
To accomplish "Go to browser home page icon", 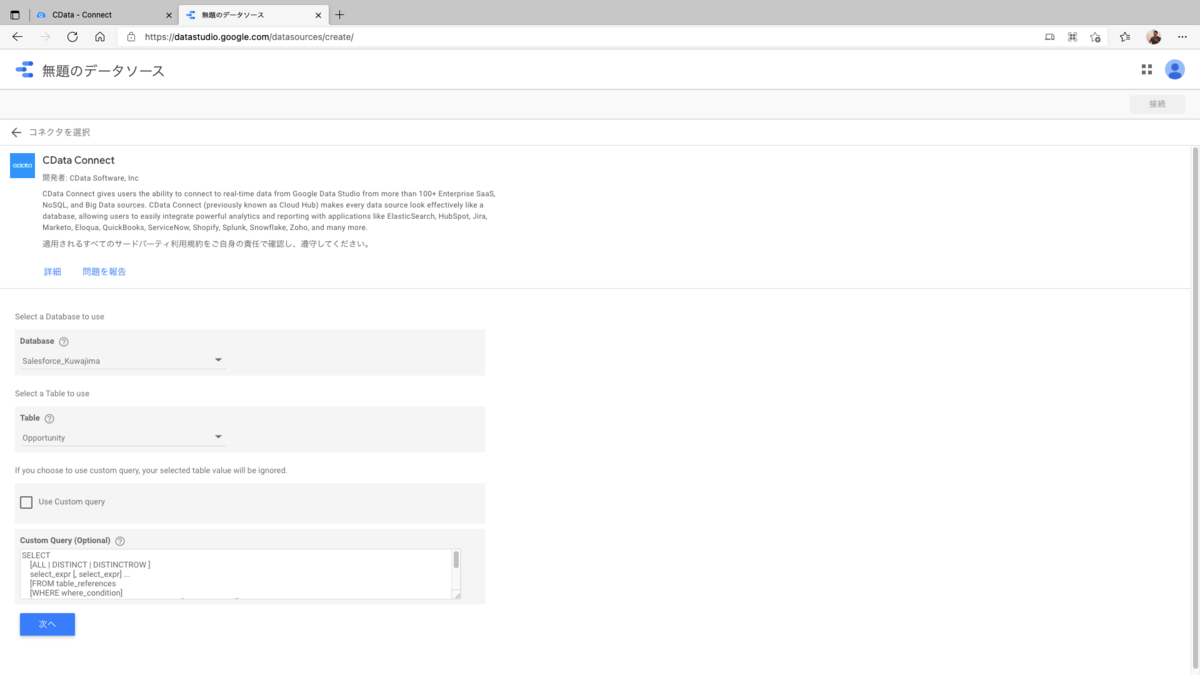I will (100, 36).
